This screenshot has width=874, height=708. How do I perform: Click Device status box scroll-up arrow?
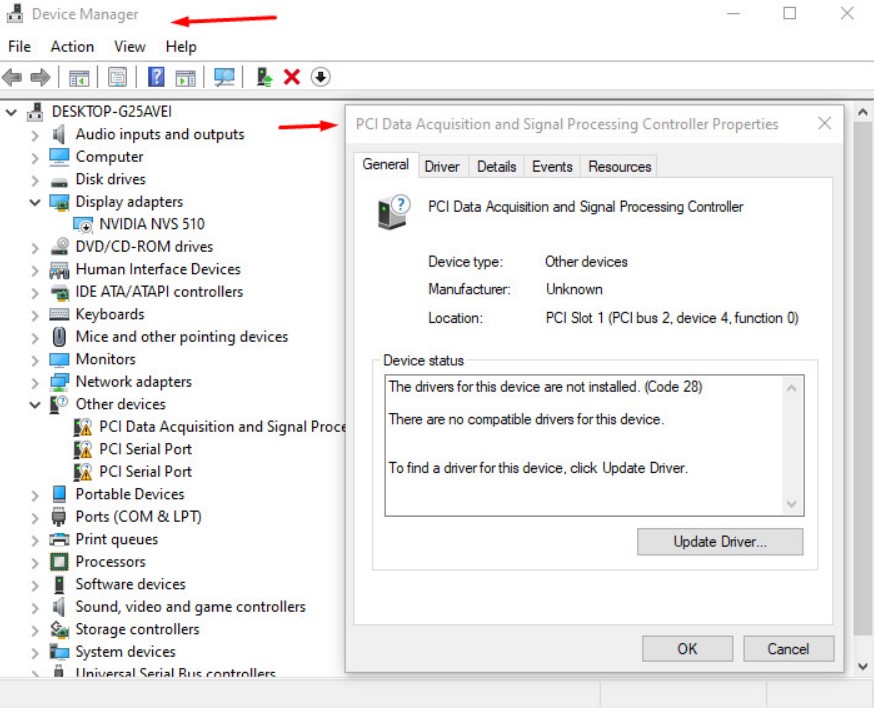(792, 388)
